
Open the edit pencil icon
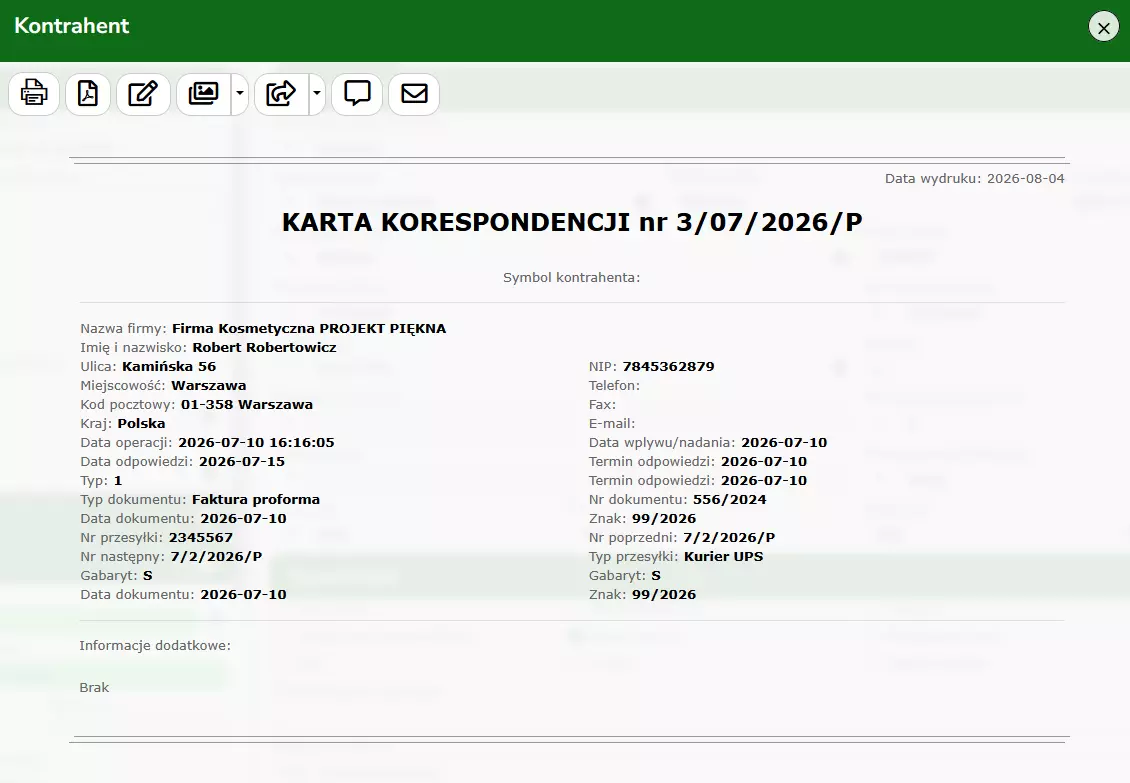pyautogui.click(x=143, y=94)
